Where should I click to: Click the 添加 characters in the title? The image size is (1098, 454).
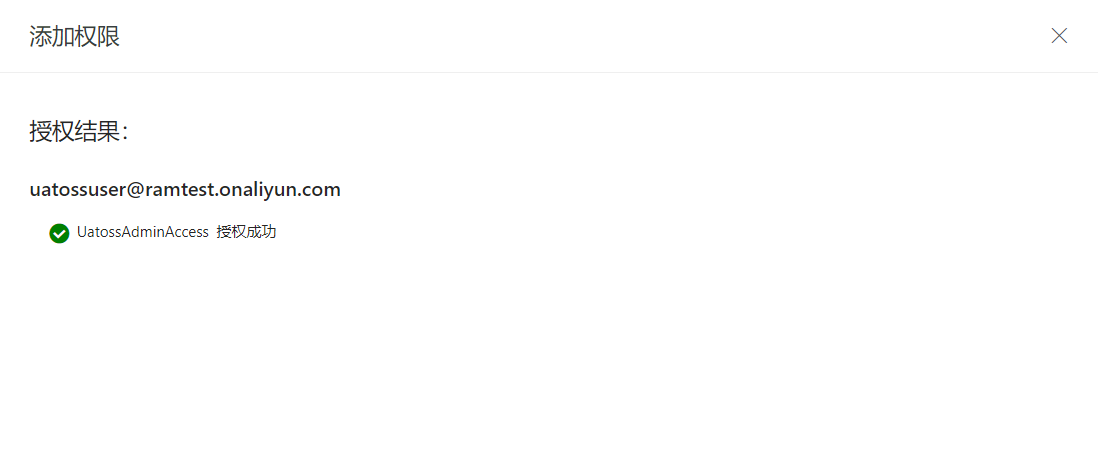click(52, 36)
